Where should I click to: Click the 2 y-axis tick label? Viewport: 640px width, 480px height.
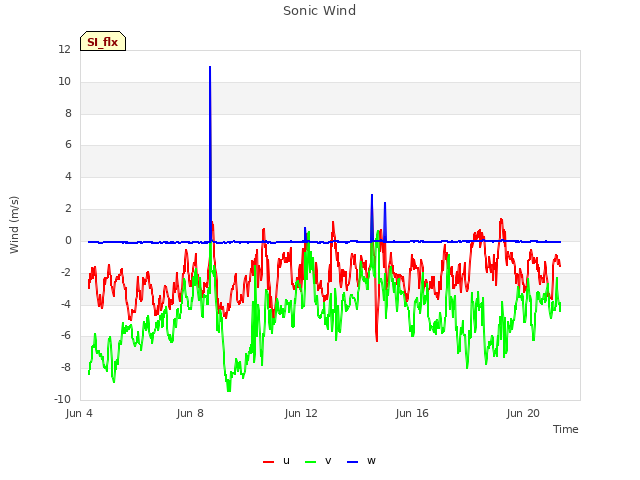[68, 208]
